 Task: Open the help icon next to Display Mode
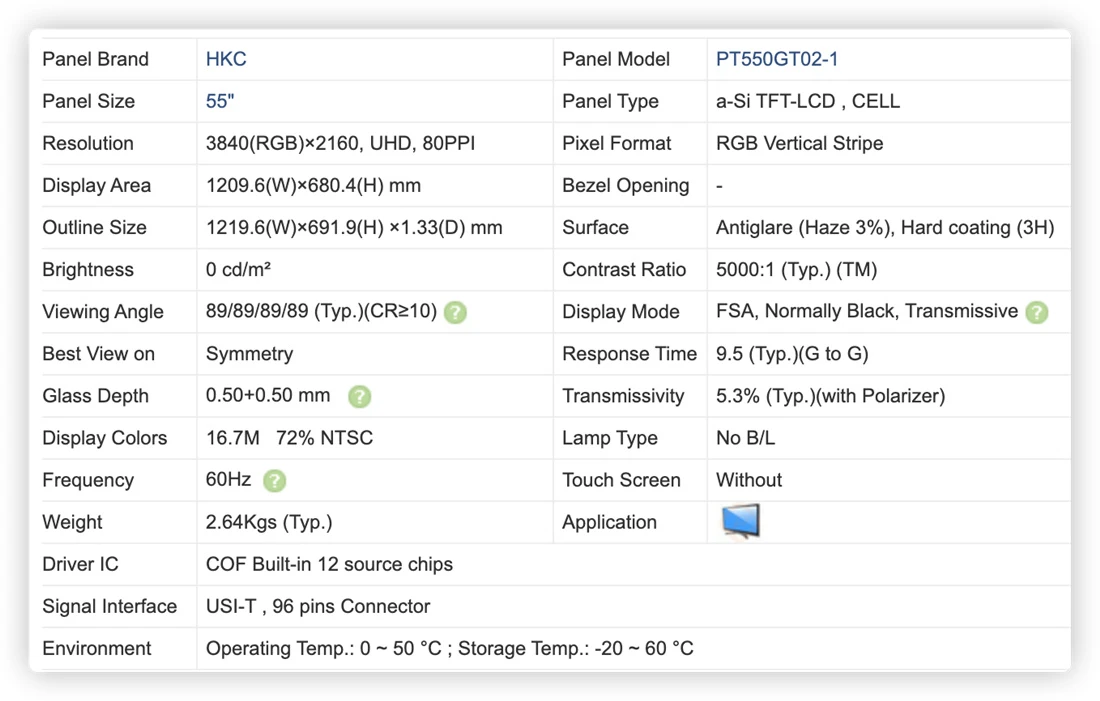coord(1036,312)
